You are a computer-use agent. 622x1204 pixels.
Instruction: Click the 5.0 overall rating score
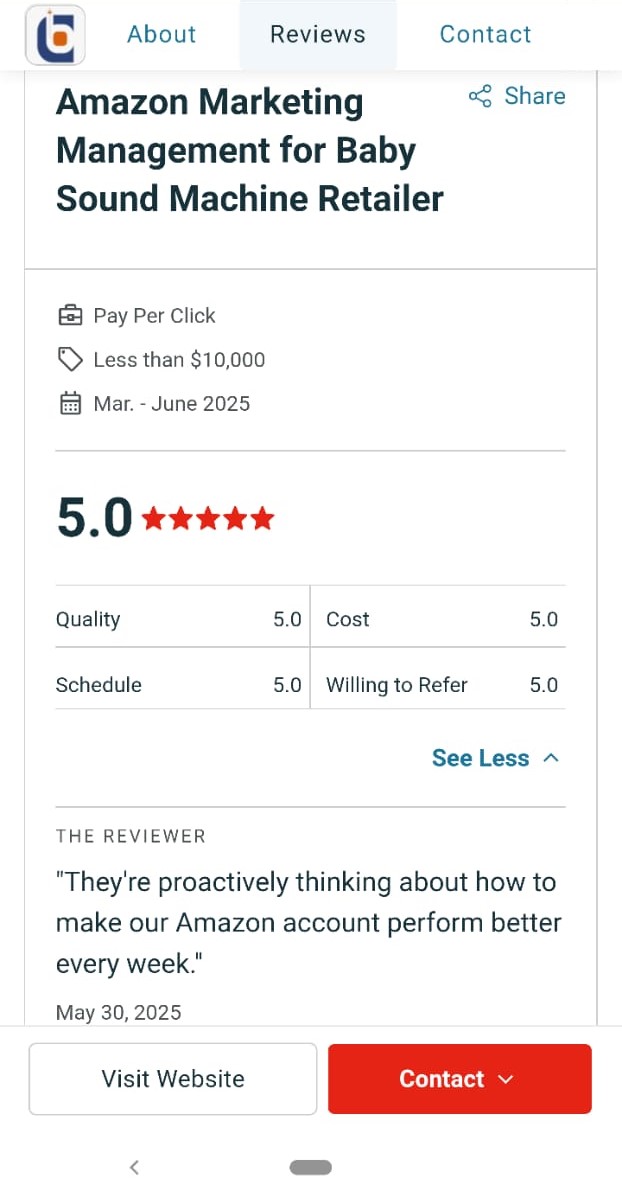pyautogui.click(x=94, y=518)
